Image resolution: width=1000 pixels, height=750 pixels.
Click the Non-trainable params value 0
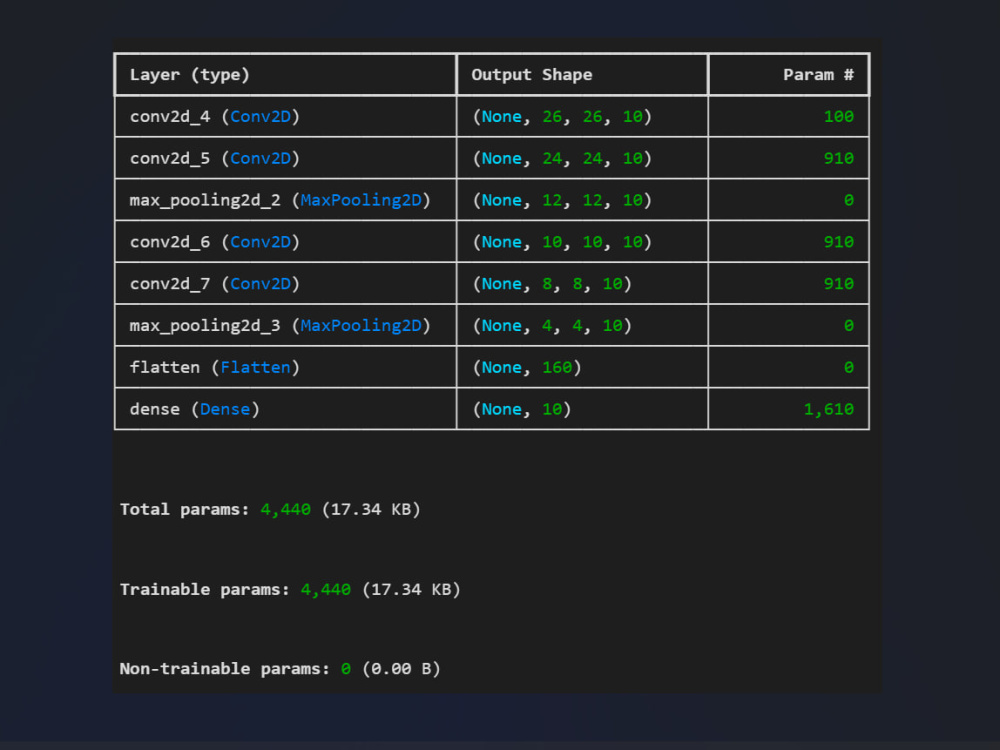(346, 669)
